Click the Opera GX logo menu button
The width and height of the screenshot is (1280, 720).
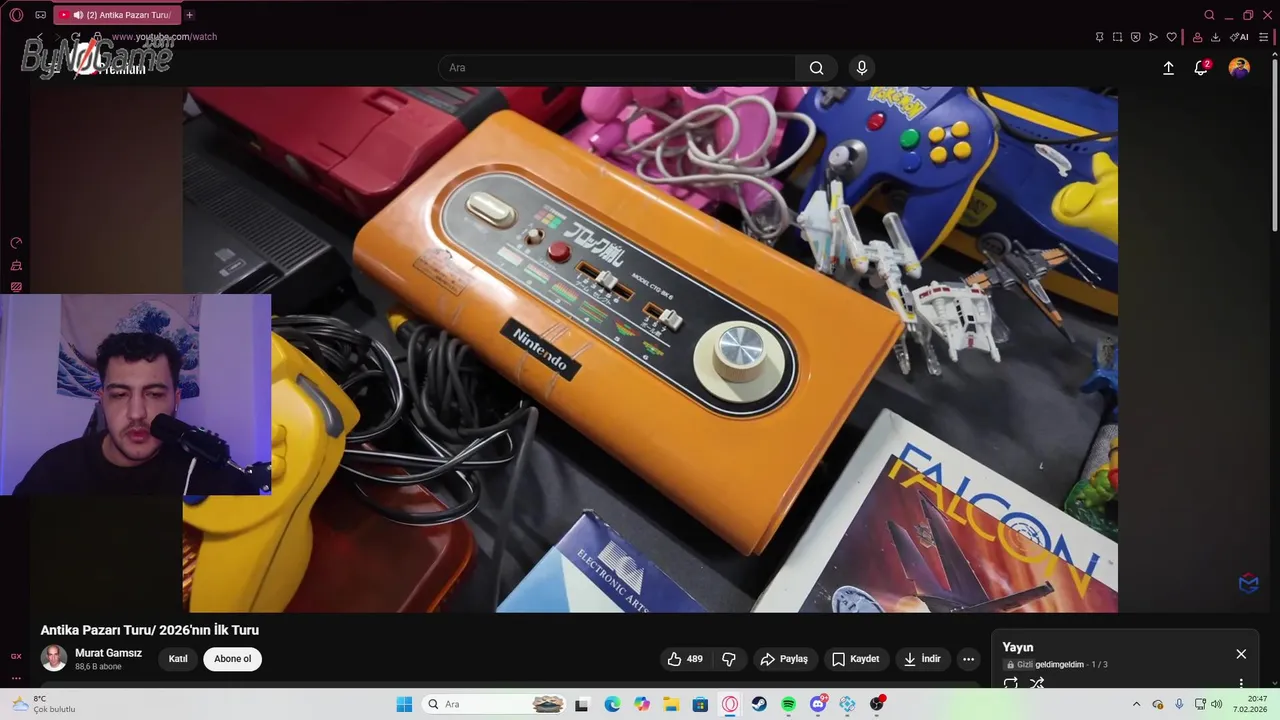coord(16,15)
